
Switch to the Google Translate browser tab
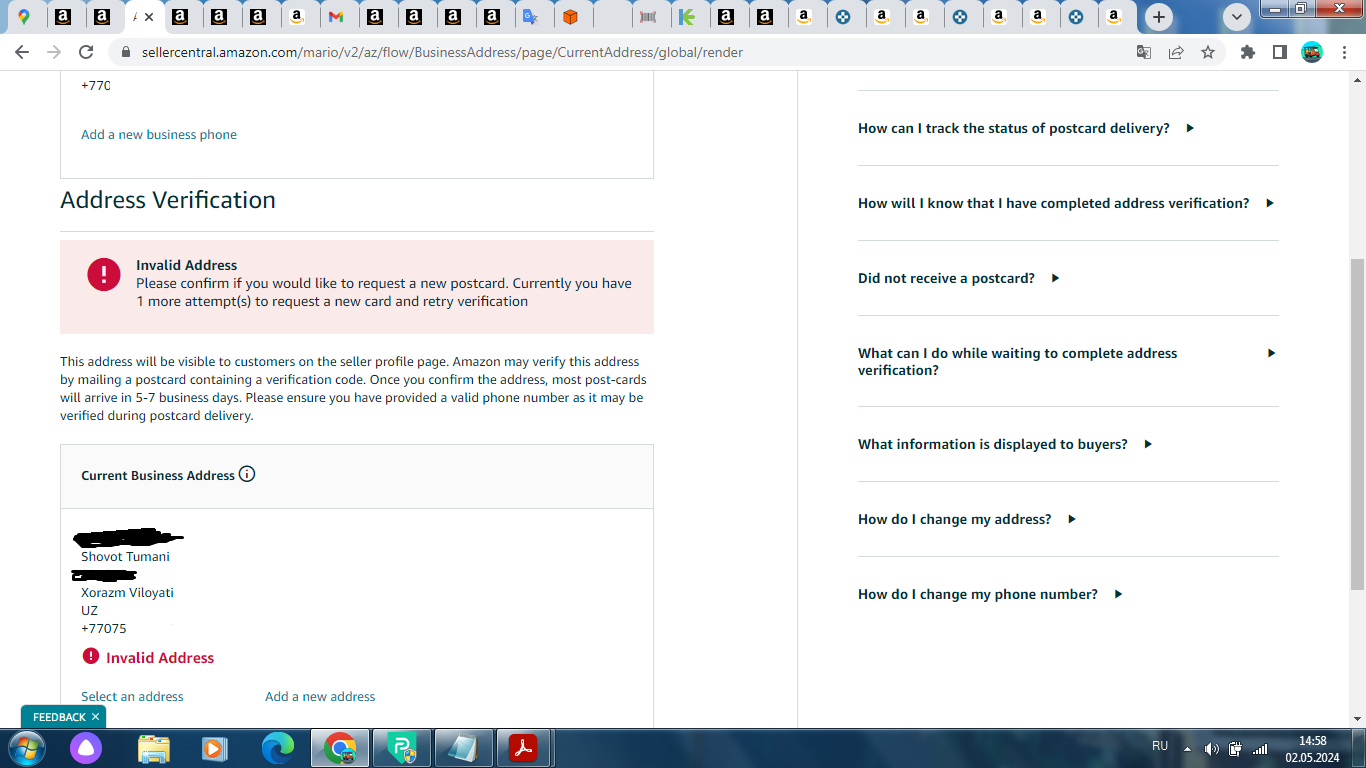(x=531, y=17)
